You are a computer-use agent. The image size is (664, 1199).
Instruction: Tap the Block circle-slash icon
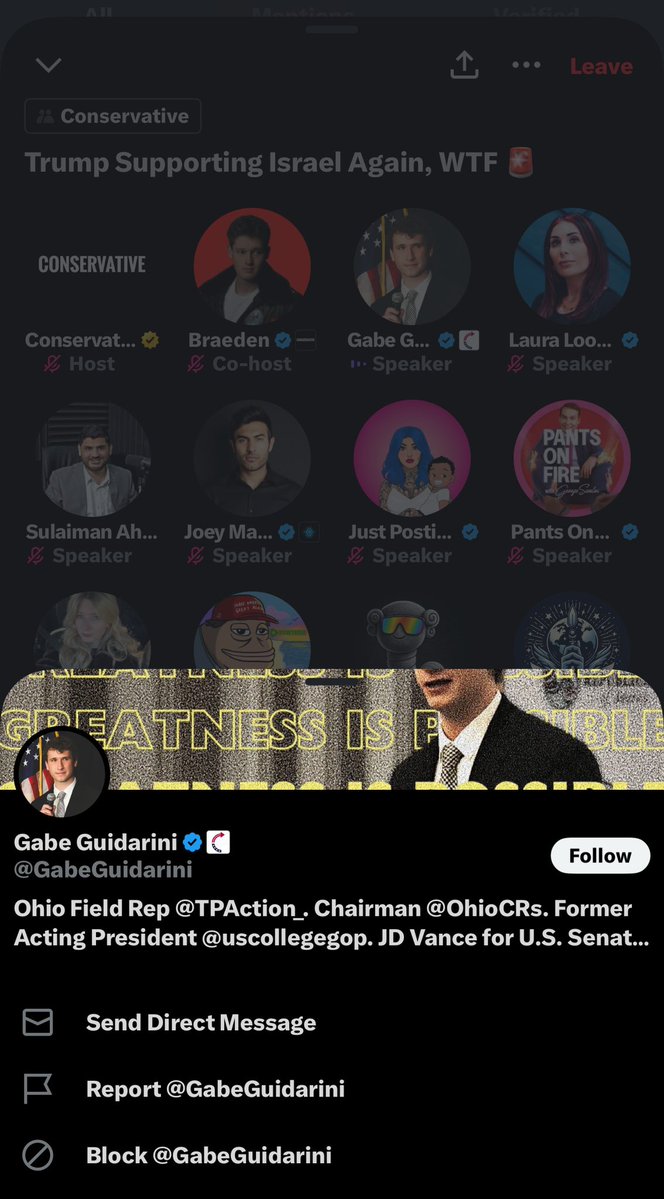(37, 1155)
